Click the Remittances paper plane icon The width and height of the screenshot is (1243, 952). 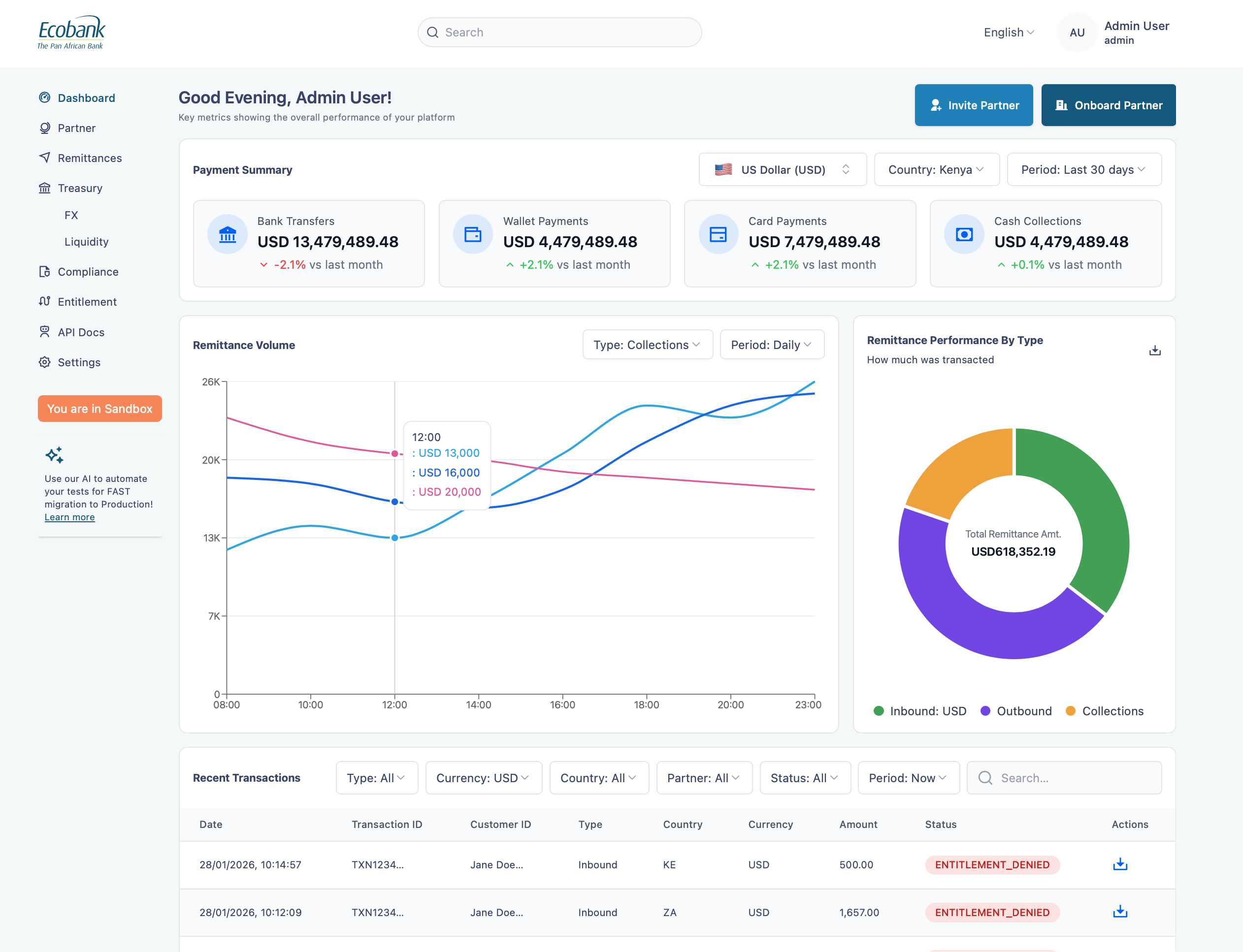coord(45,158)
